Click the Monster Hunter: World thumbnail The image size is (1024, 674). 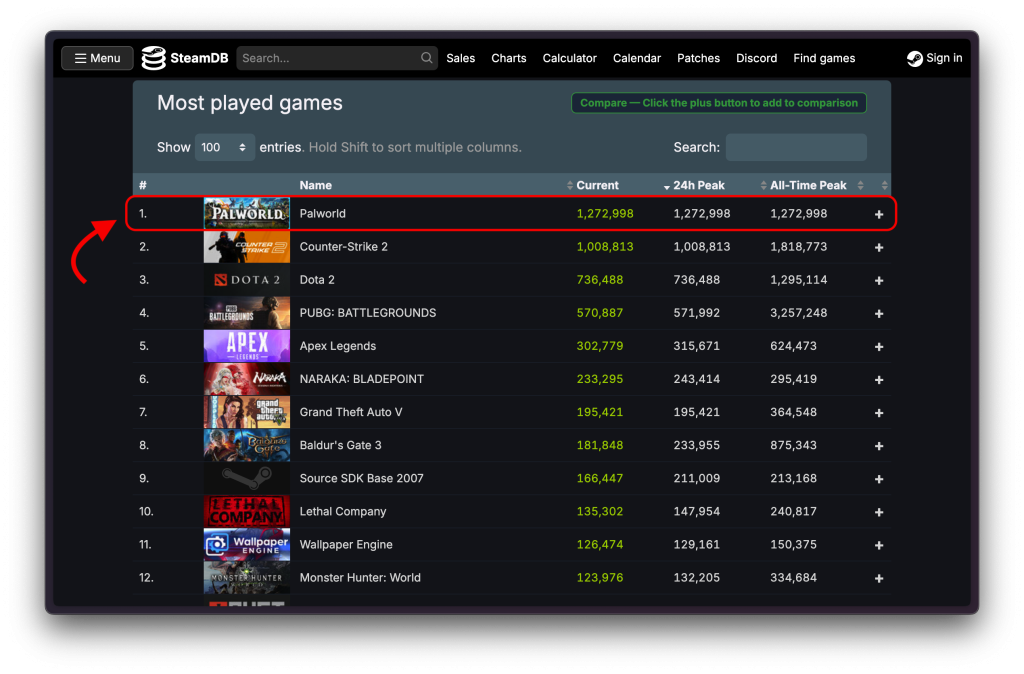tap(247, 577)
